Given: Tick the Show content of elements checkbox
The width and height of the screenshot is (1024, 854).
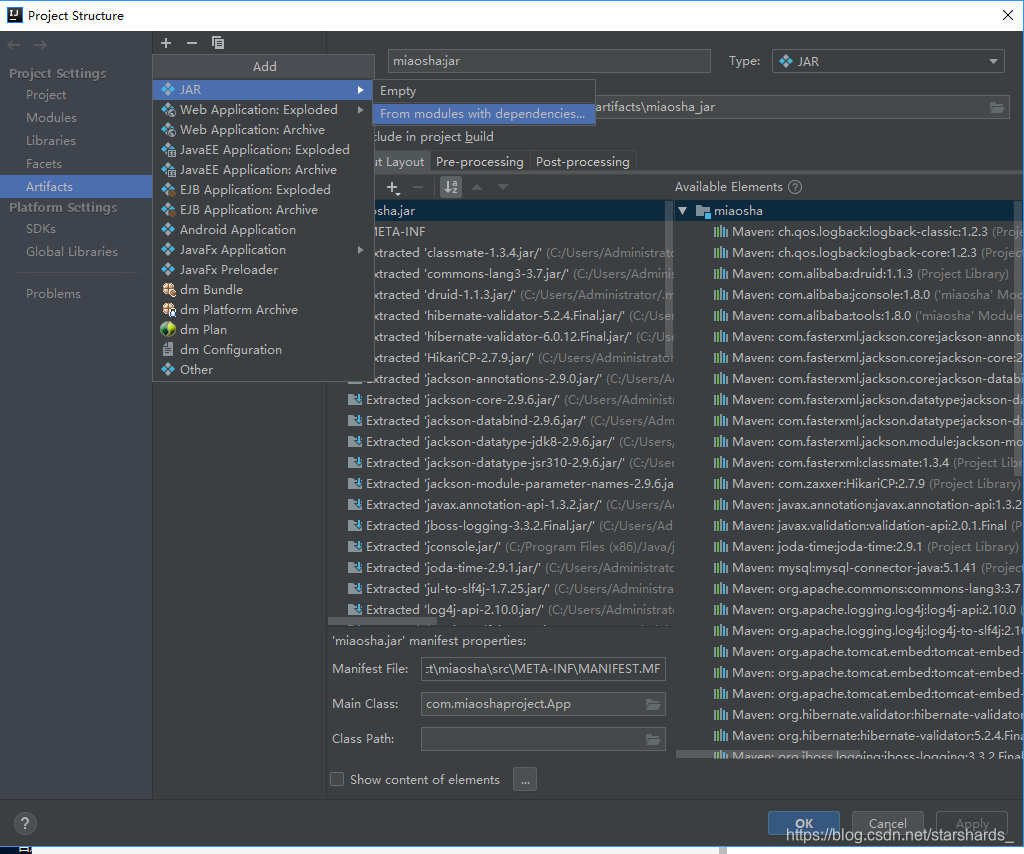Looking at the screenshot, I should tap(337, 779).
